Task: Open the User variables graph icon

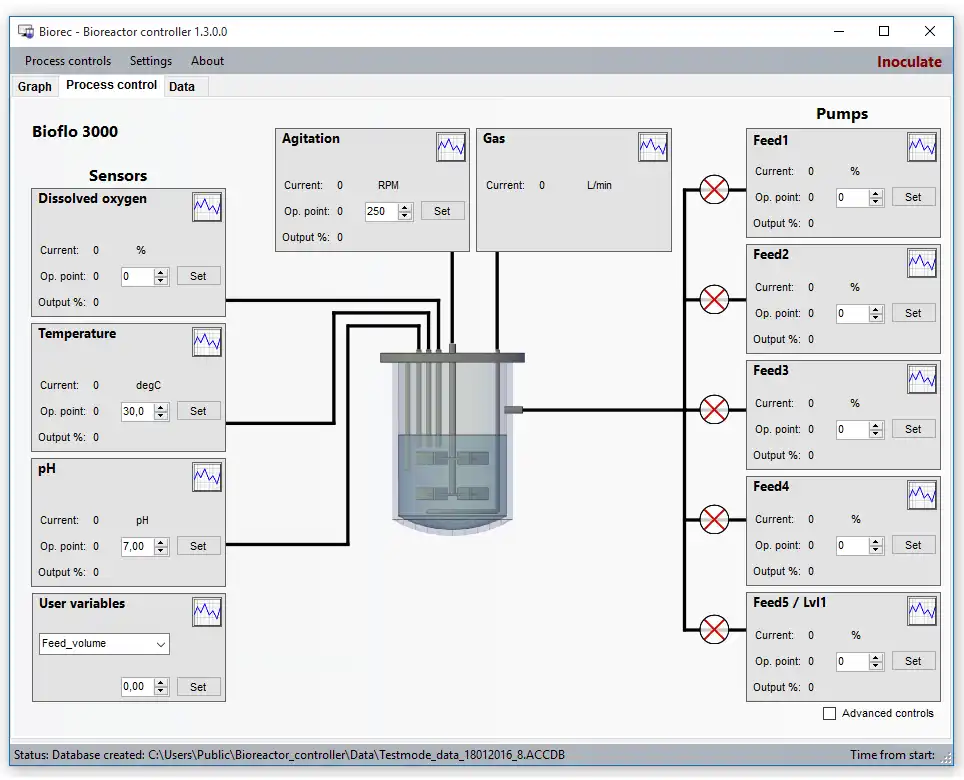Action: point(207,612)
